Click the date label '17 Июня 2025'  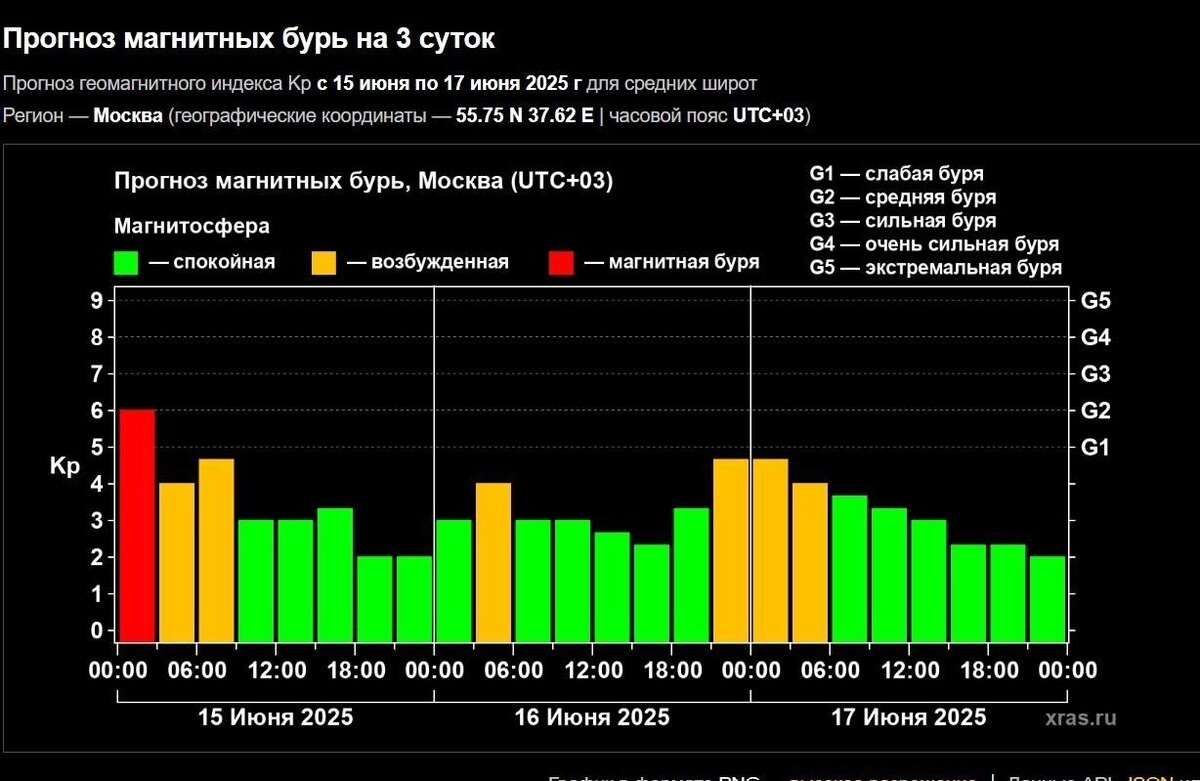point(909,717)
